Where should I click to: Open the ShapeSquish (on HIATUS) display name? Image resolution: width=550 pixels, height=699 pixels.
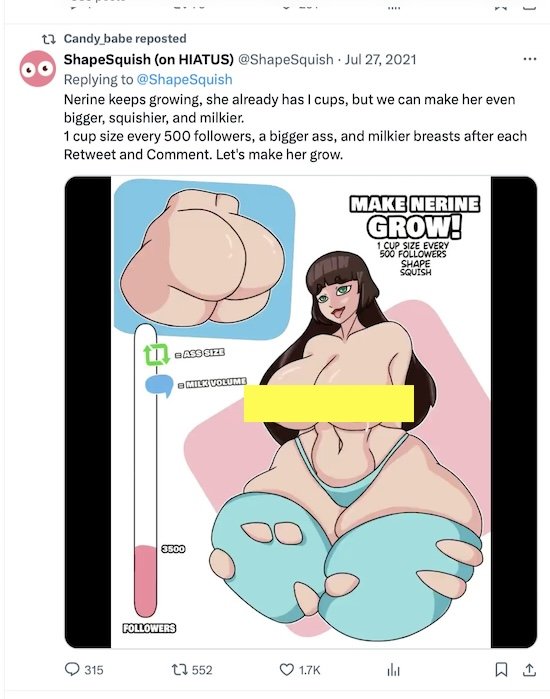(149, 59)
